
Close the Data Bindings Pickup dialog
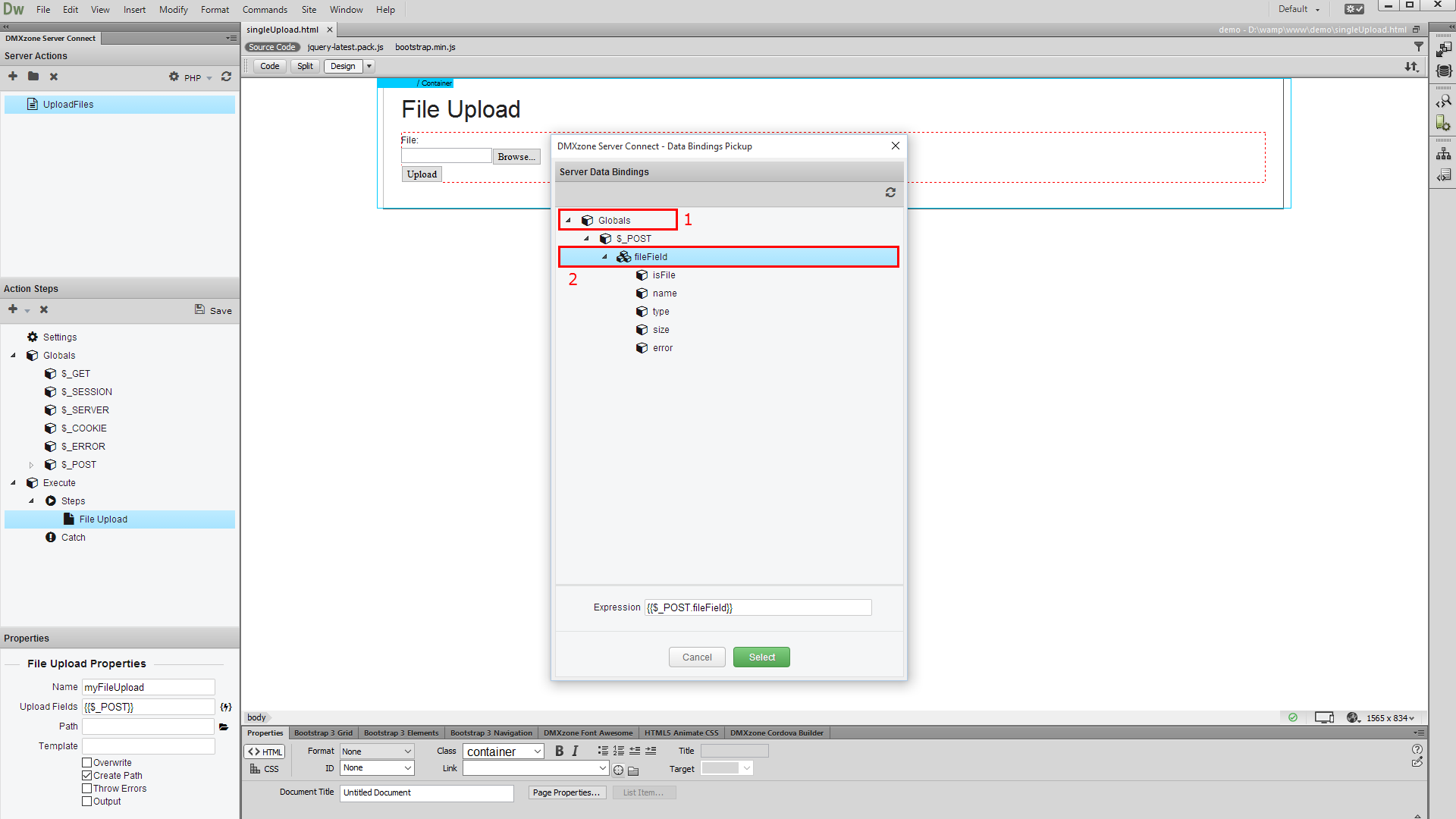896,146
